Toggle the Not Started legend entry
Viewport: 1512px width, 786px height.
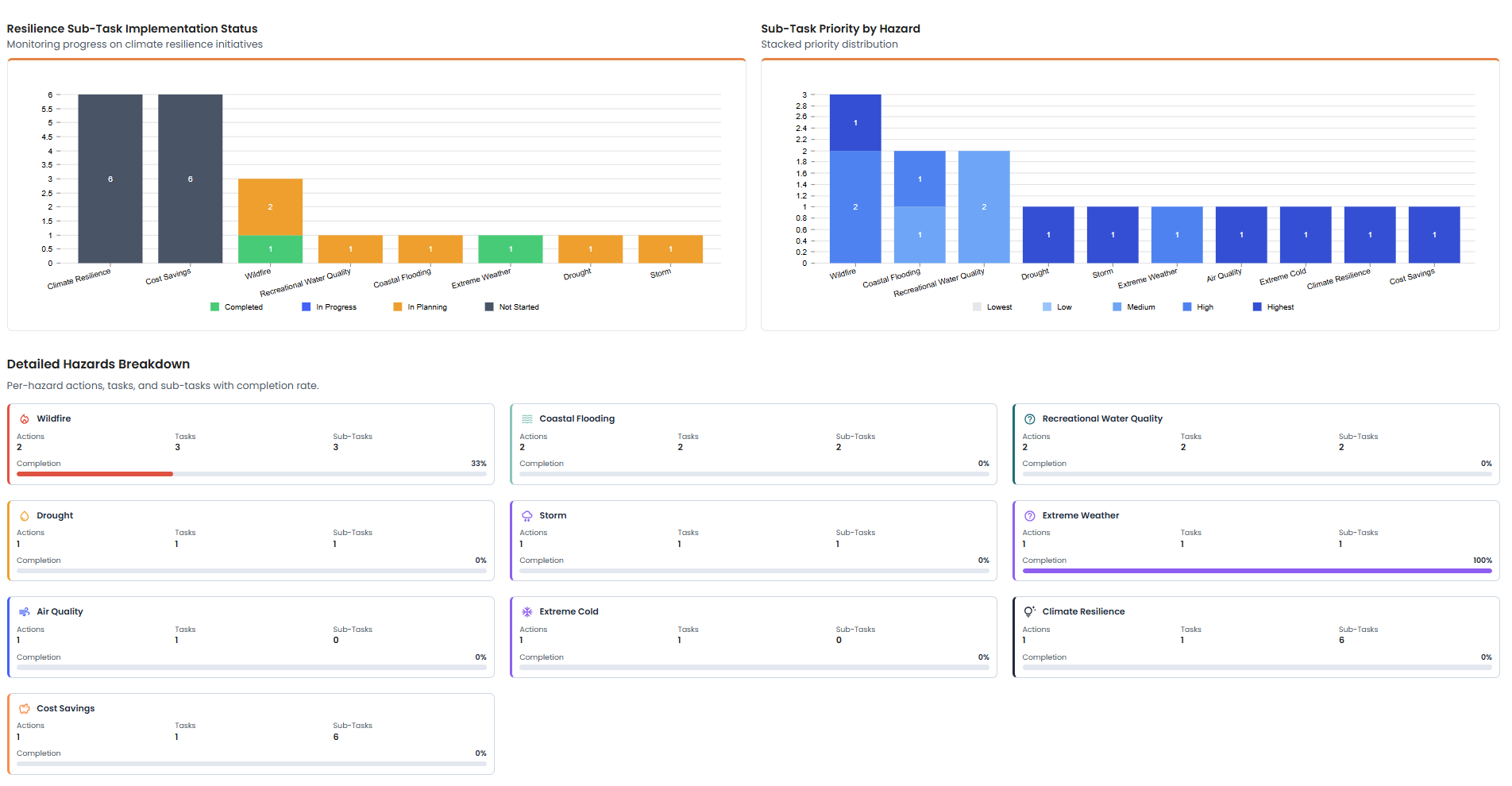[512, 307]
